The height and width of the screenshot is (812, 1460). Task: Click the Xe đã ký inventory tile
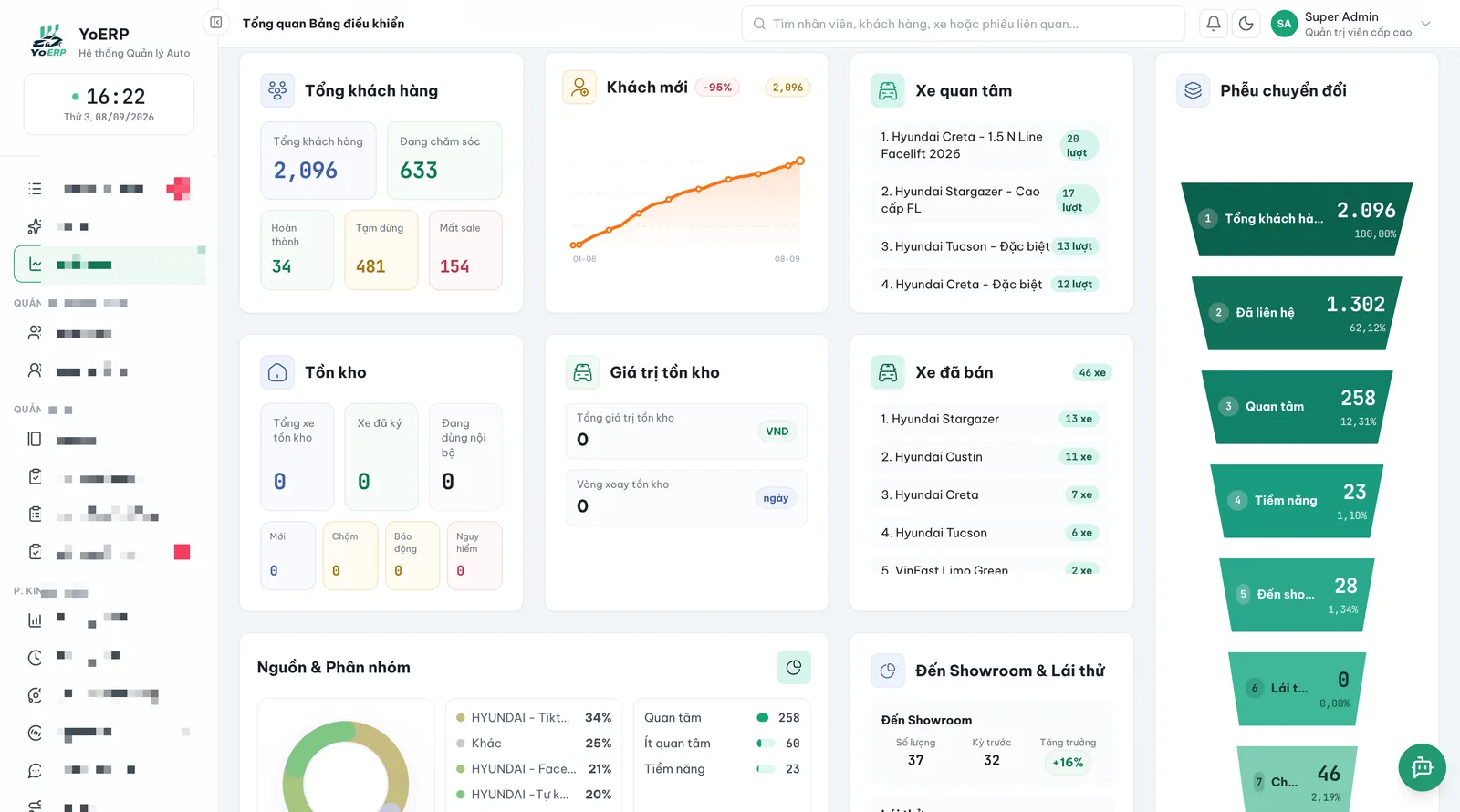point(381,457)
